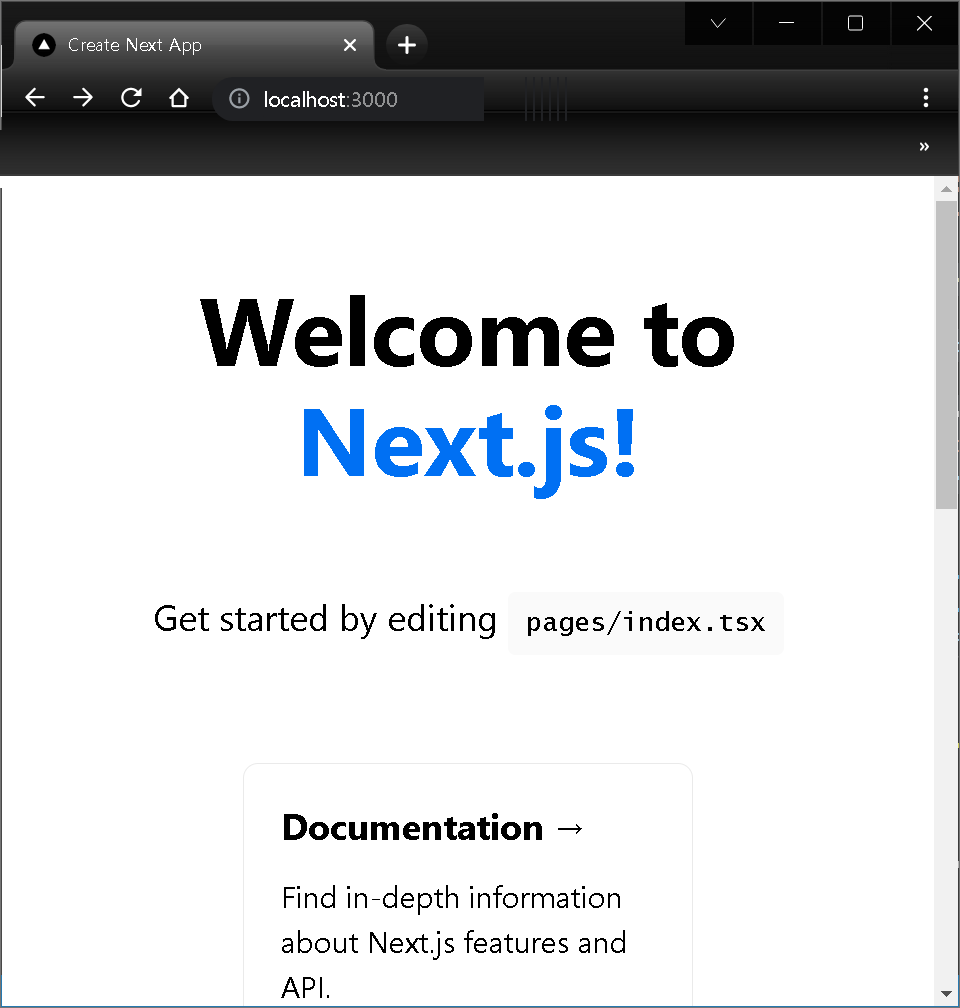The image size is (960, 1008).
Task: Open the Documentation card
Action: click(468, 885)
